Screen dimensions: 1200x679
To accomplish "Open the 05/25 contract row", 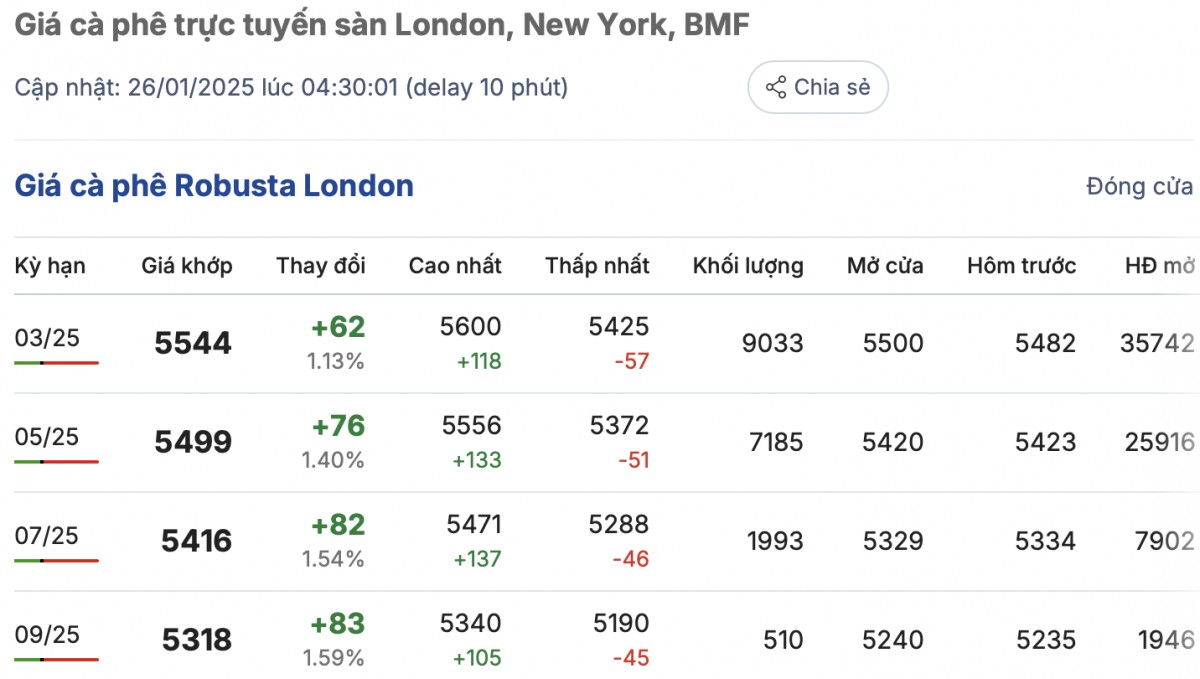I will [x=47, y=437].
